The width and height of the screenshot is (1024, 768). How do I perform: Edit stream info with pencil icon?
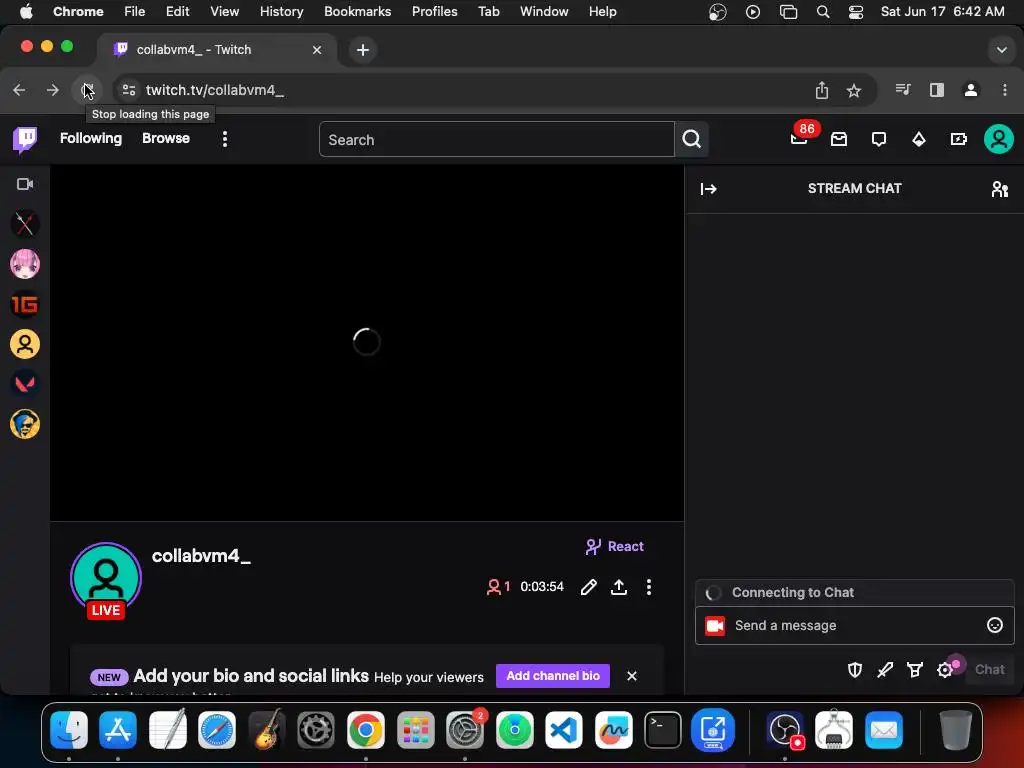[x=588, y=587]
